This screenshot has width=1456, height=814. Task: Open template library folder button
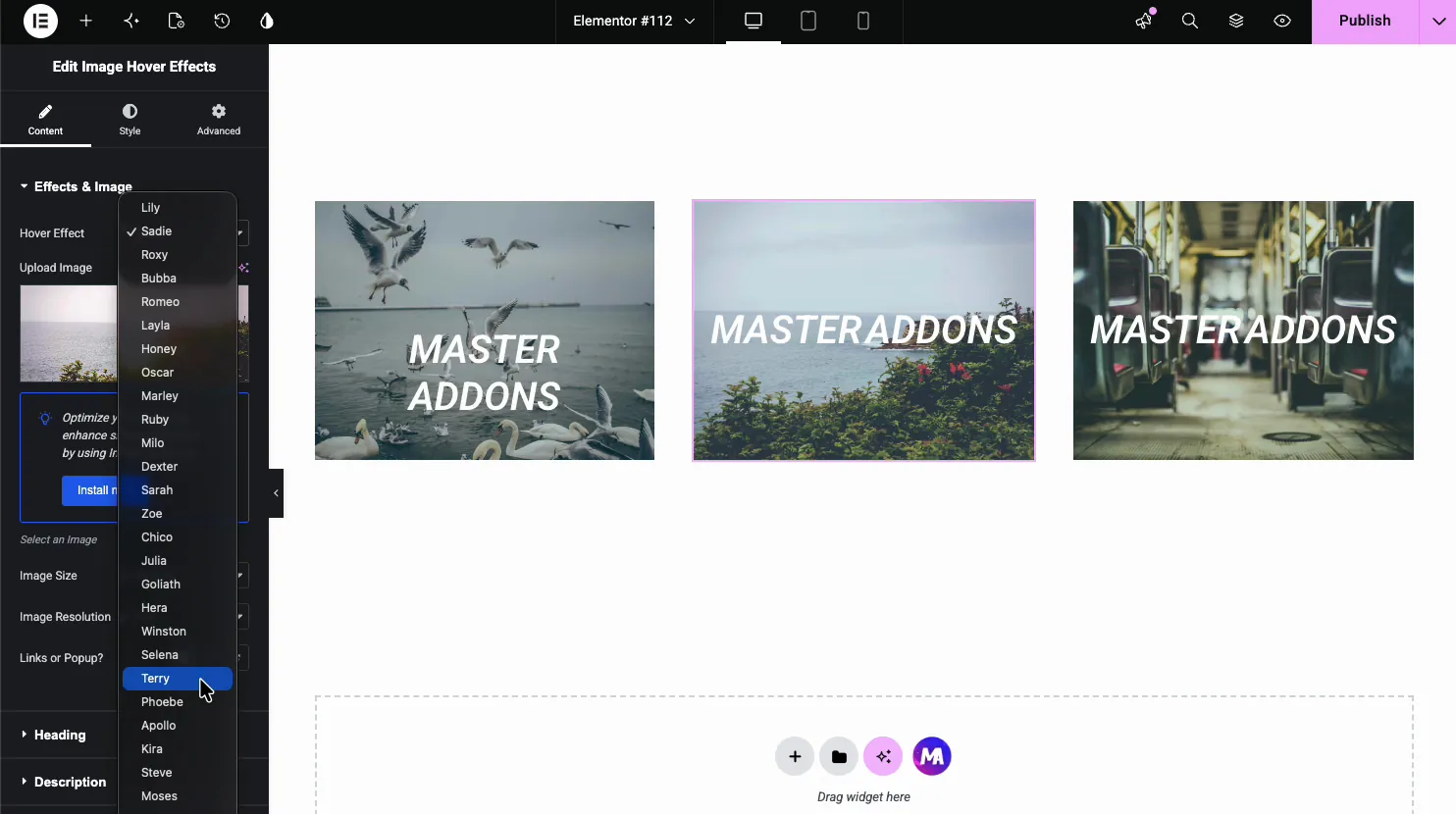tap(839, 756)
